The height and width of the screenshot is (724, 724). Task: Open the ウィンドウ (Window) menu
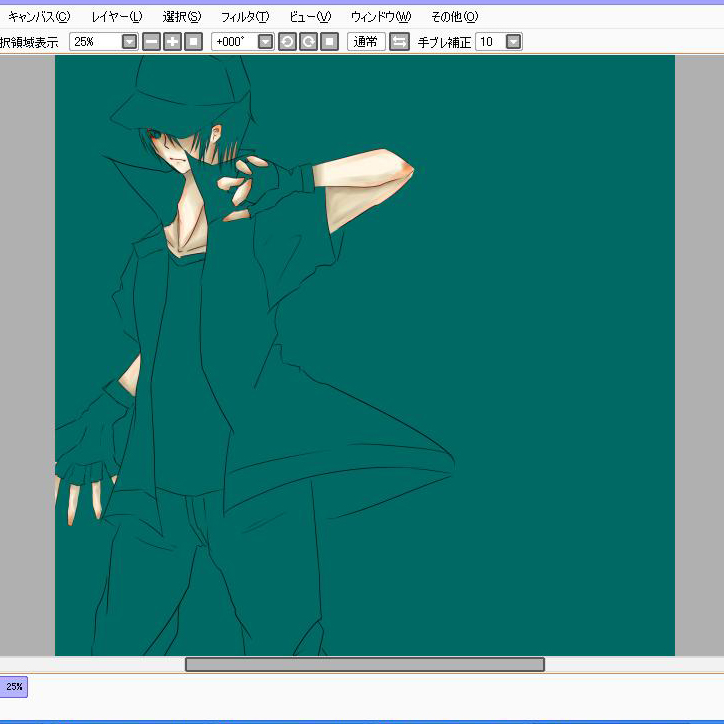380,17
